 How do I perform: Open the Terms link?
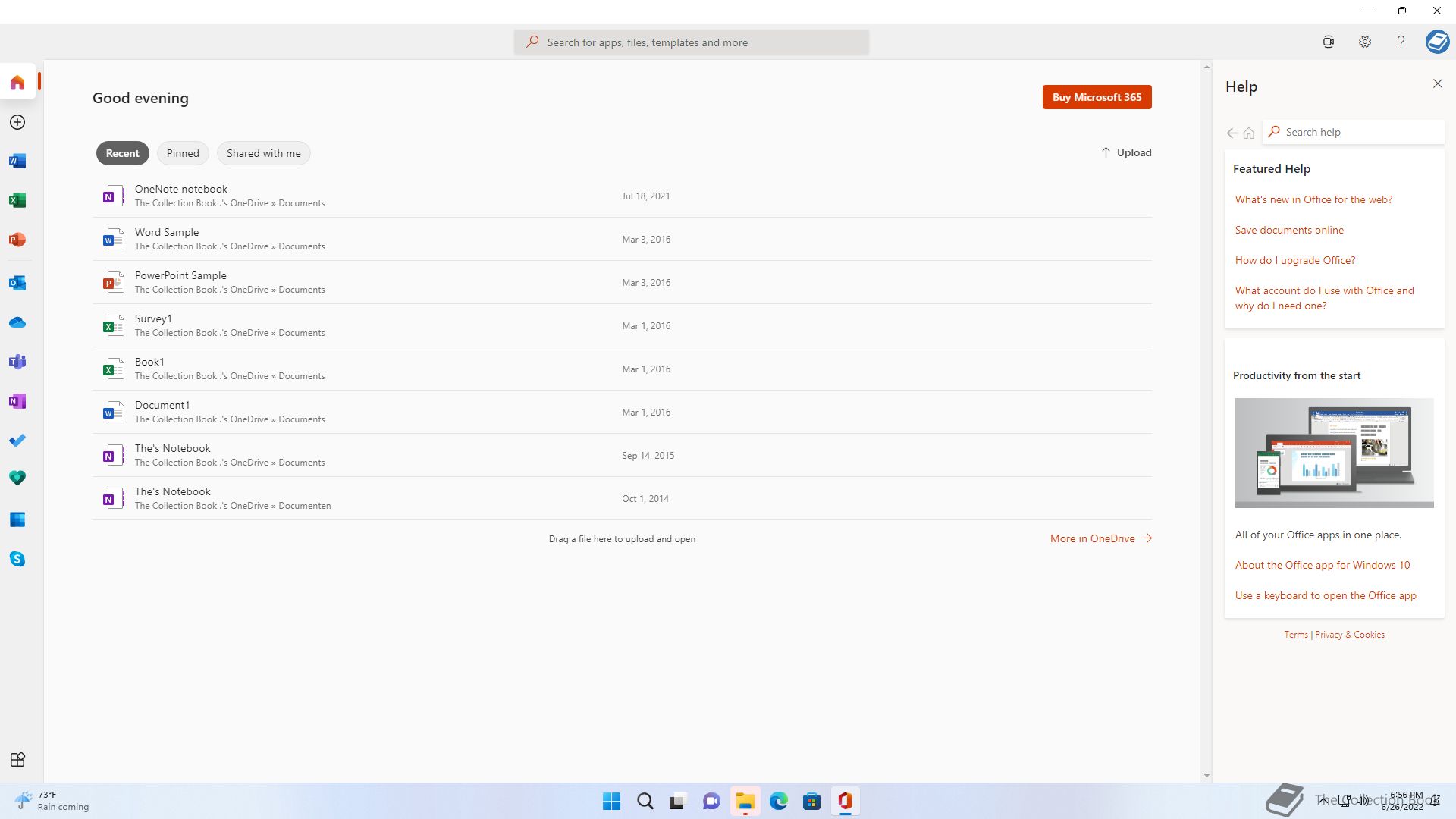point(1296,635)
